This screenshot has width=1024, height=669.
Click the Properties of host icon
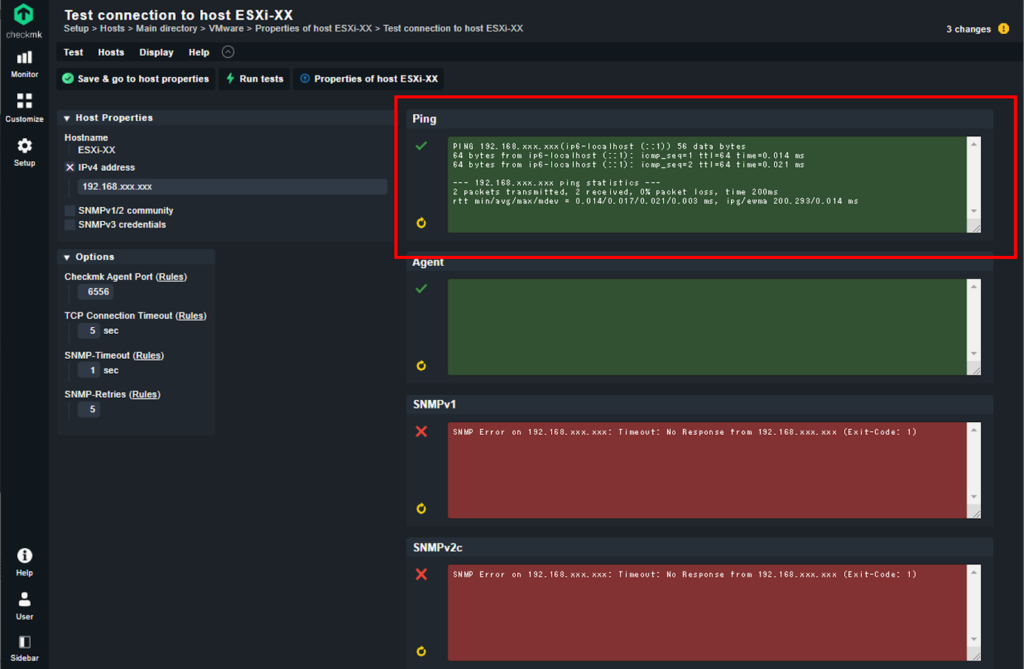click(x=305, y=78)
